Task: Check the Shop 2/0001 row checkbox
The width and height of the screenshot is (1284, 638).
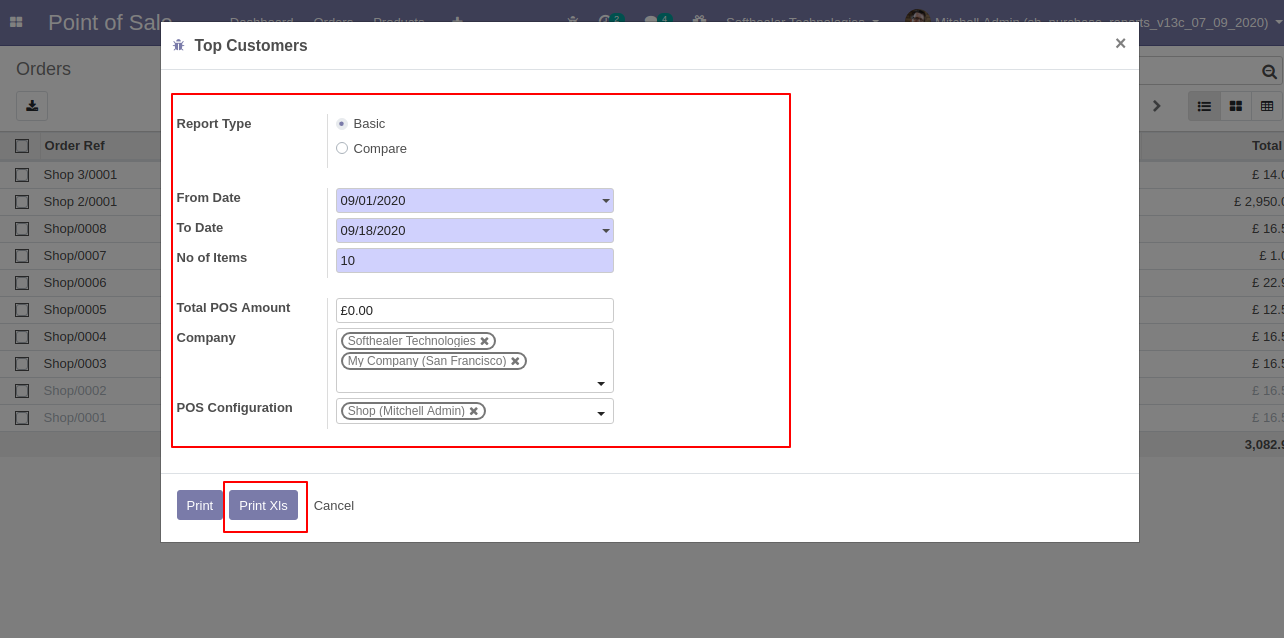Action: click(22, 202)
